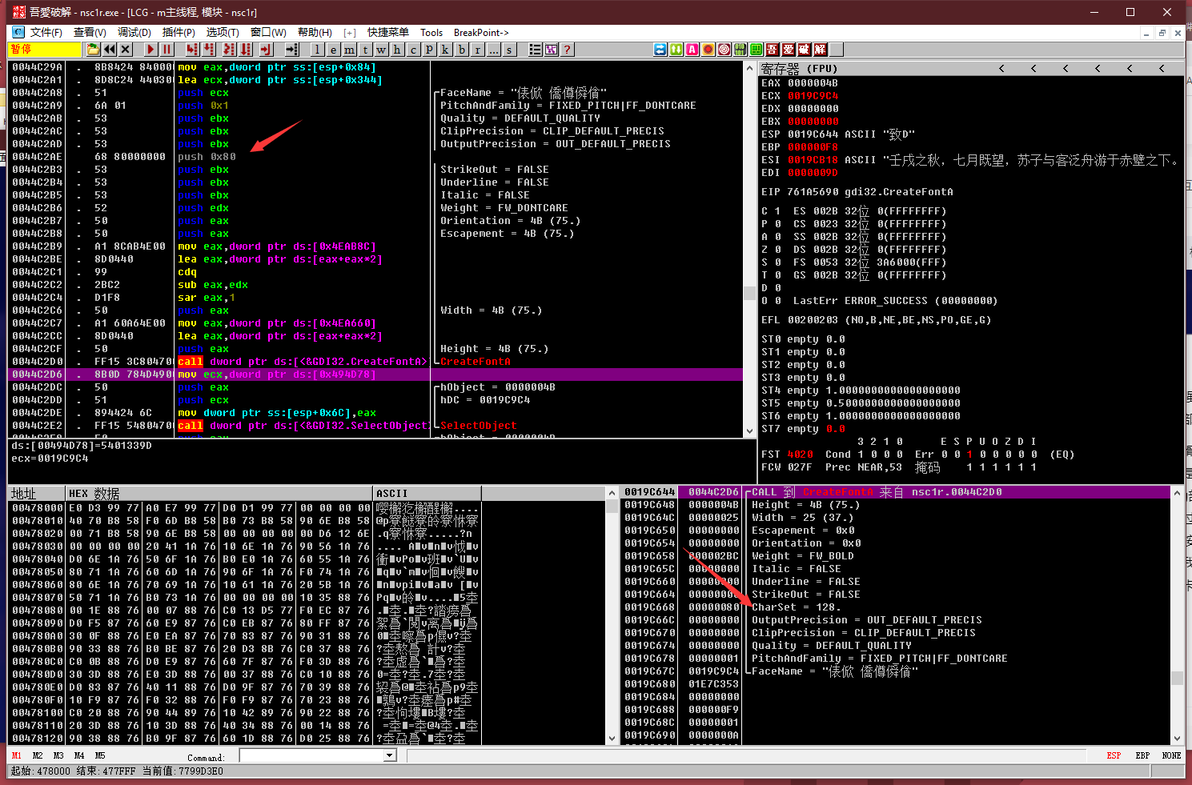The image size is (1192, 785).
Task: Click the 地址 column header in dump
Action: (36, 493)
